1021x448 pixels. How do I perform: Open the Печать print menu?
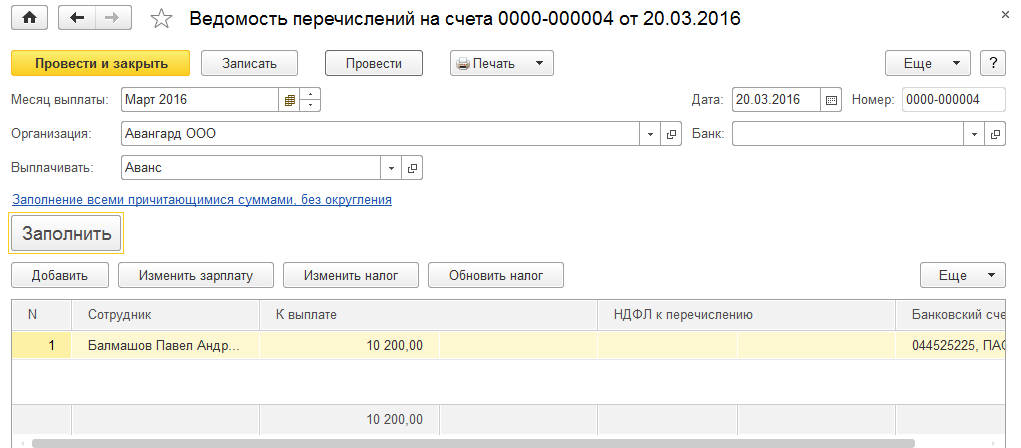[501, 63]
